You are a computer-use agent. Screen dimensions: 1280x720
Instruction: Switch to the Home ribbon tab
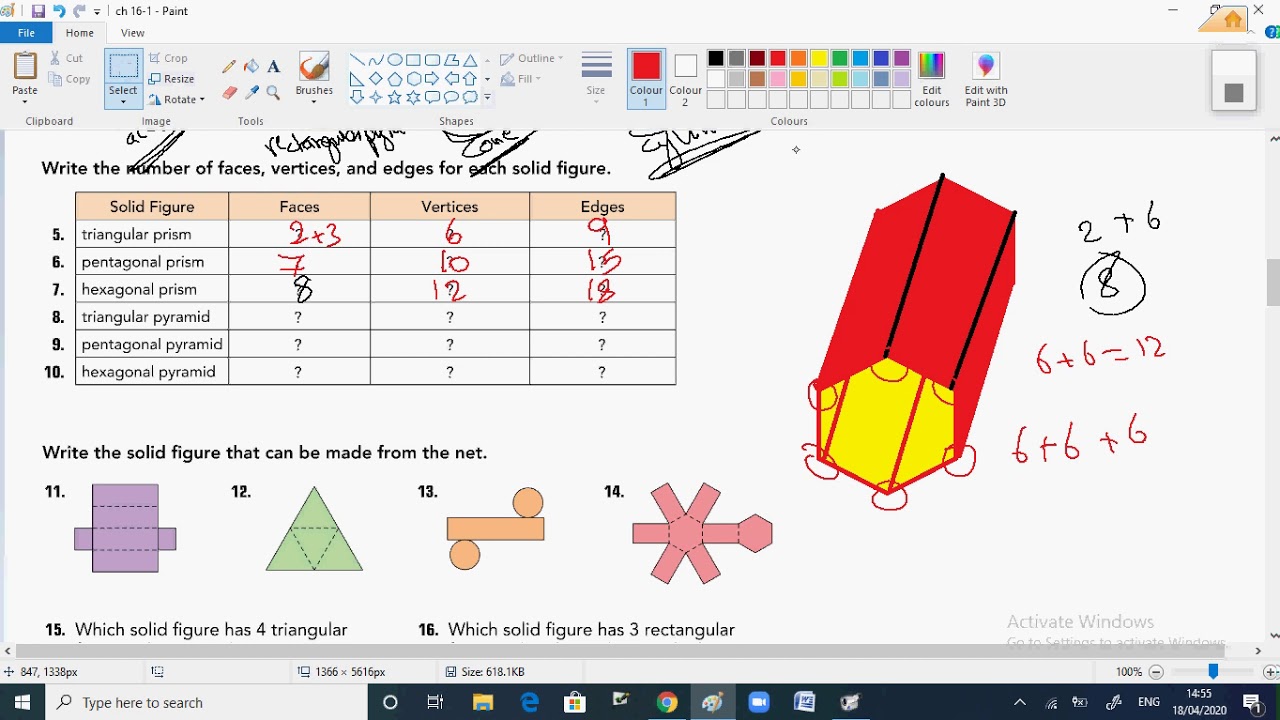[80, 33]
